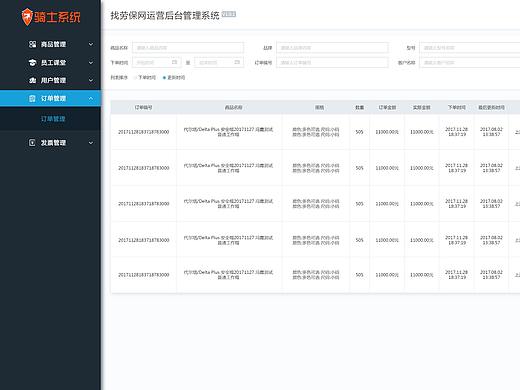520x390 pixels.
Task: Collapse the 订单管理 menu chevron
Action: pos(91,98)
